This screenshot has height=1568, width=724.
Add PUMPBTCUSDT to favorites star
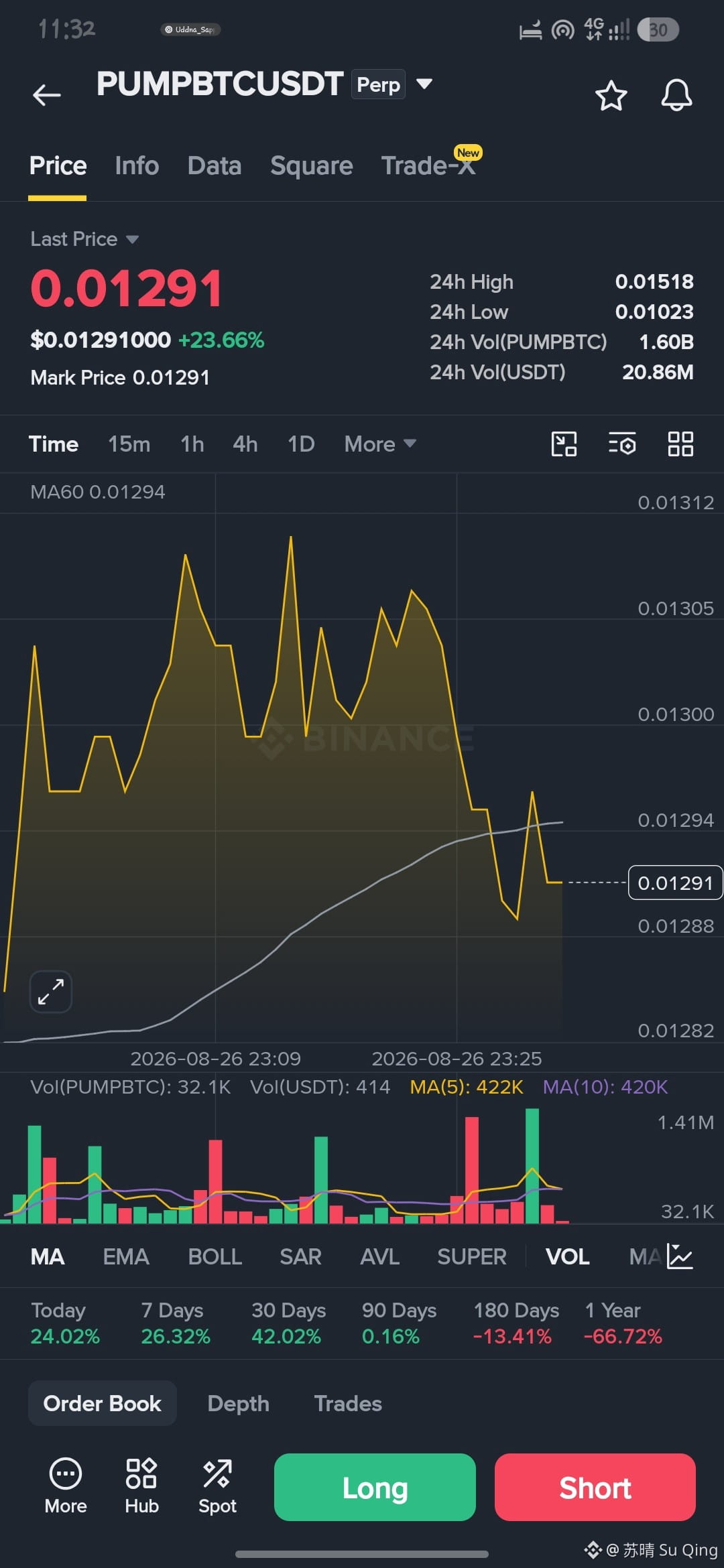pos(611,95)
